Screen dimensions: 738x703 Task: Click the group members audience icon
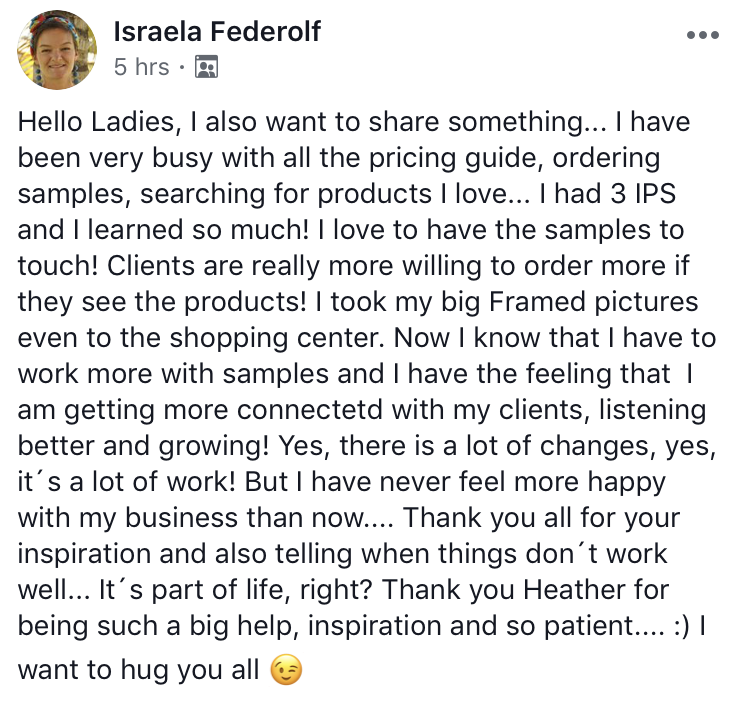pos(206,68)
